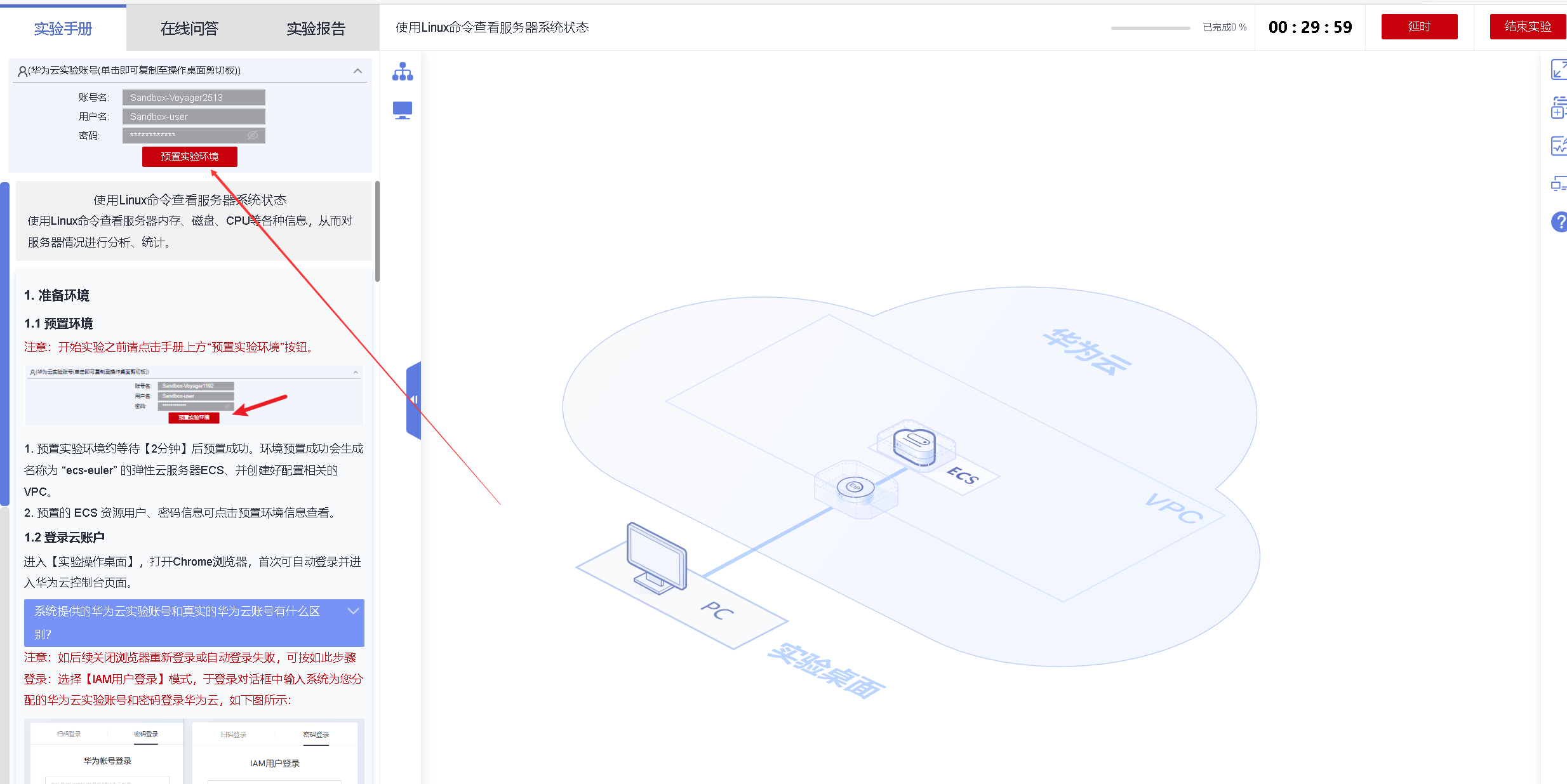Copy the Sandbox-Voyager2513 account name field
The image size is (1567, 784).
(194, 98)
